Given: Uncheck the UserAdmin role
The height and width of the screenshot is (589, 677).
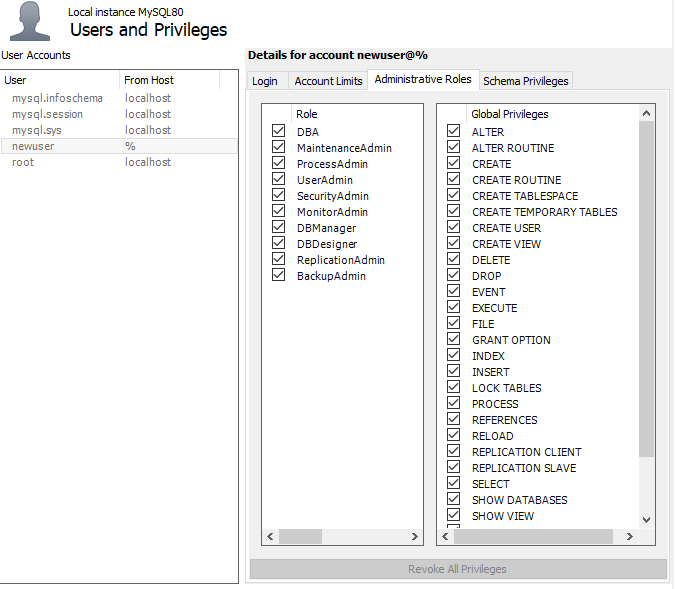Looking at the screenshot, I should [x=278, y=179].
